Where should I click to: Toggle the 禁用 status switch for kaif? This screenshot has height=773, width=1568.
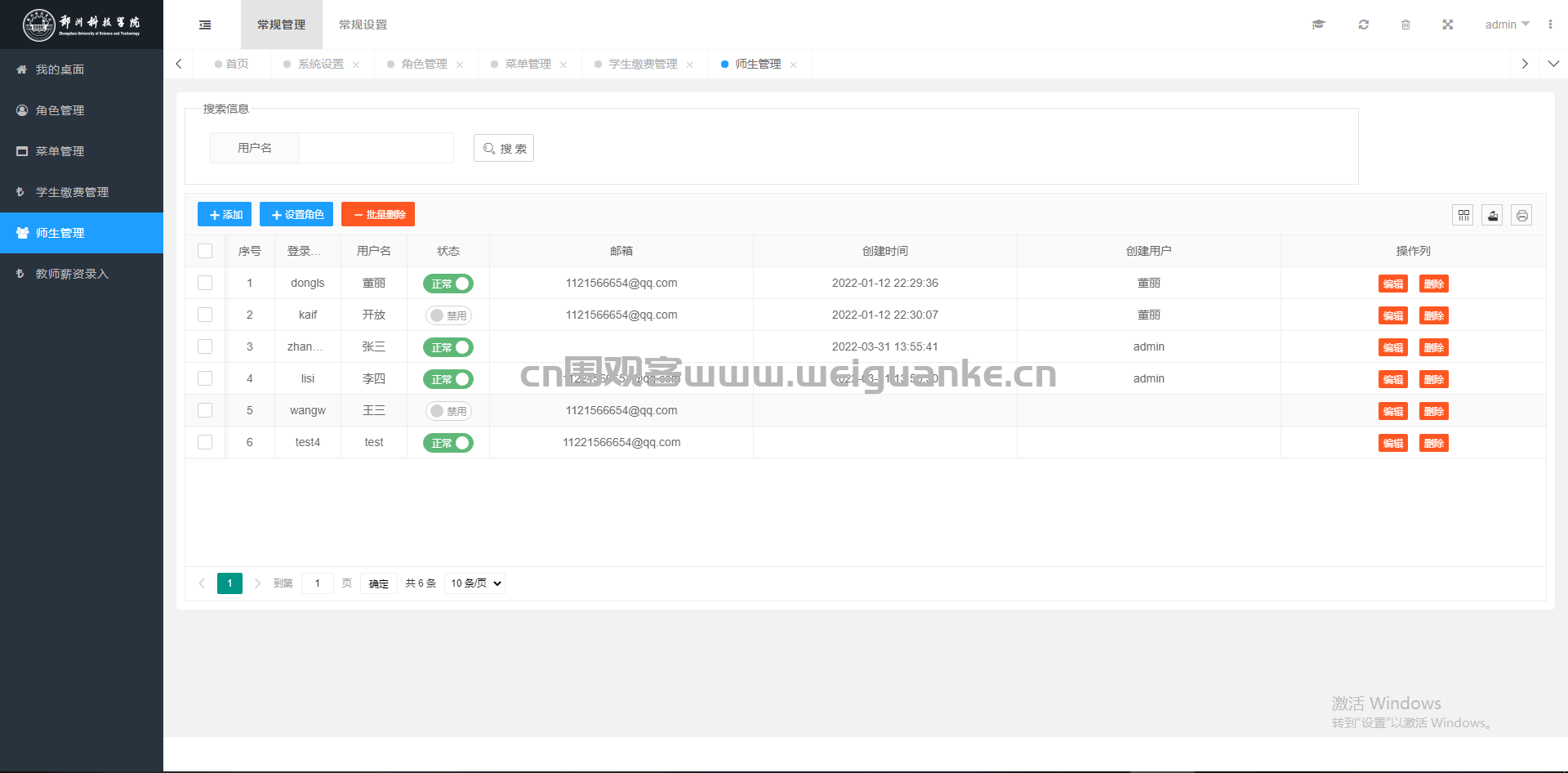448,315
